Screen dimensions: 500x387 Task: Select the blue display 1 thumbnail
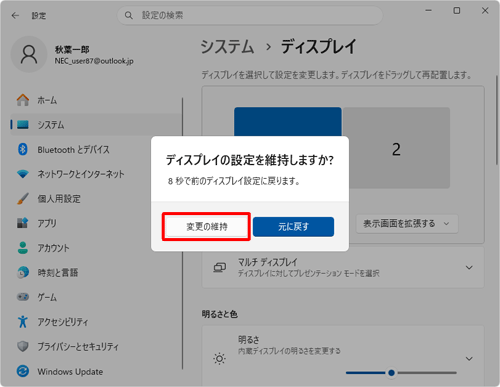(x=288, y=121)
